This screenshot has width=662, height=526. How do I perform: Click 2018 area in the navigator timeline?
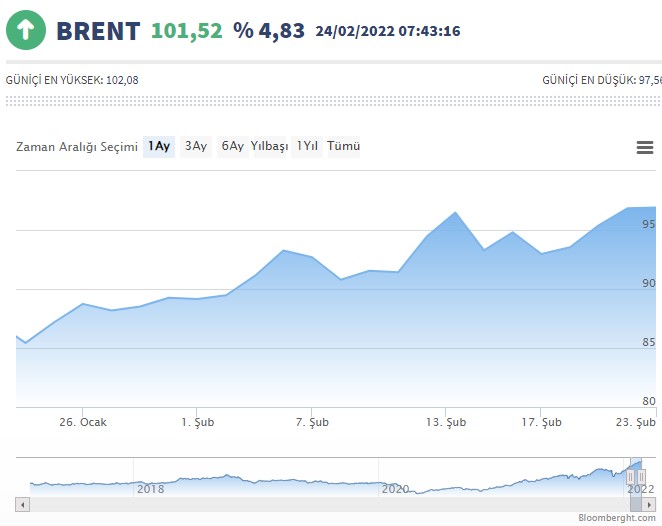pos(150,488)
